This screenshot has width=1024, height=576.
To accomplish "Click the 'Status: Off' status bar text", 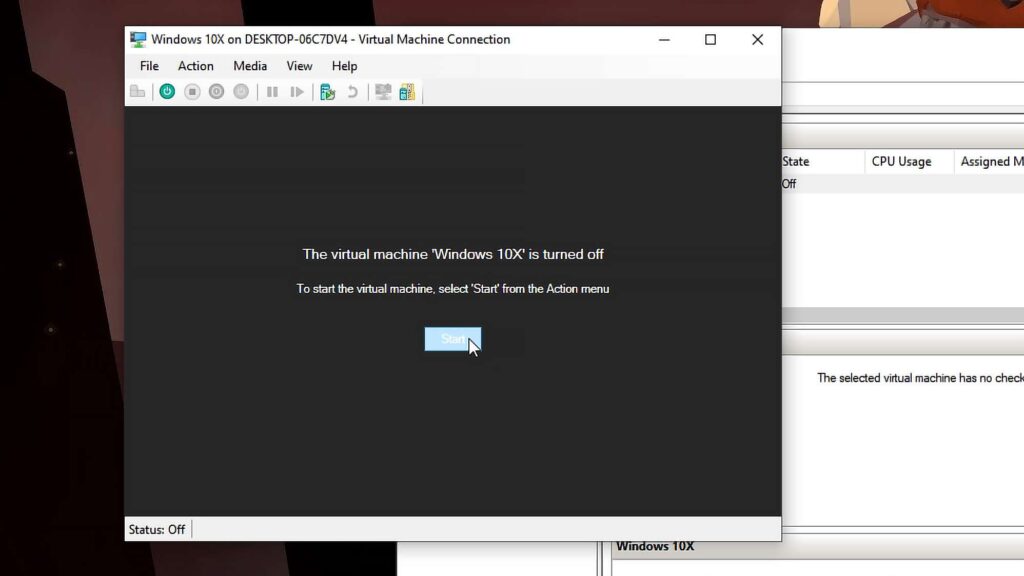I will tap(157, 530).
